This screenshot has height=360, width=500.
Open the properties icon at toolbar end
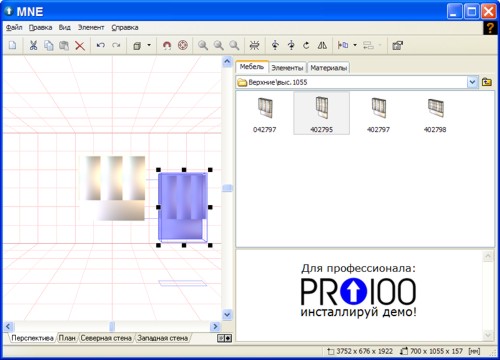pos(398,45)
